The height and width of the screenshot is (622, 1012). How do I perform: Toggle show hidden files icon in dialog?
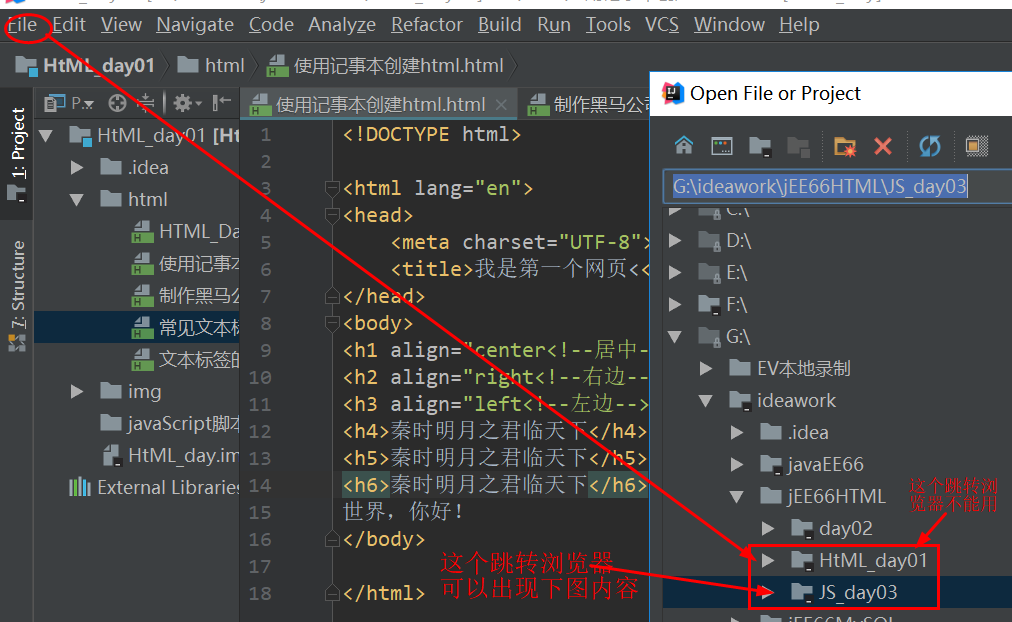(x=977, y=146)
